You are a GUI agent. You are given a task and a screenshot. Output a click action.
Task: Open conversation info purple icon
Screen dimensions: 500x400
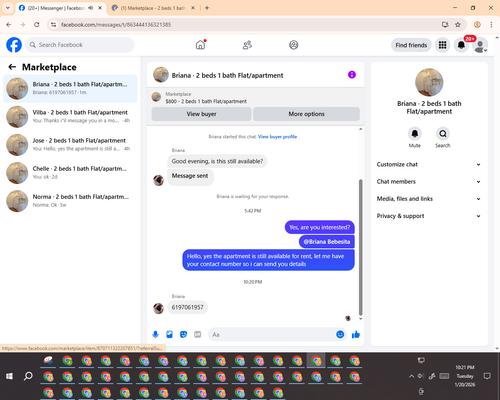coord(352,75)
